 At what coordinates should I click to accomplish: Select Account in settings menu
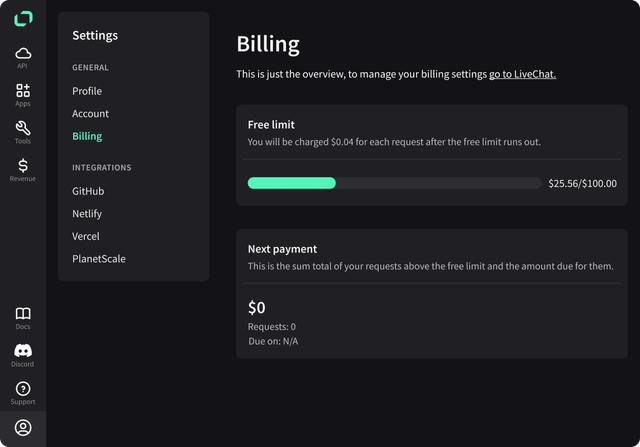(x=90, y=113)
